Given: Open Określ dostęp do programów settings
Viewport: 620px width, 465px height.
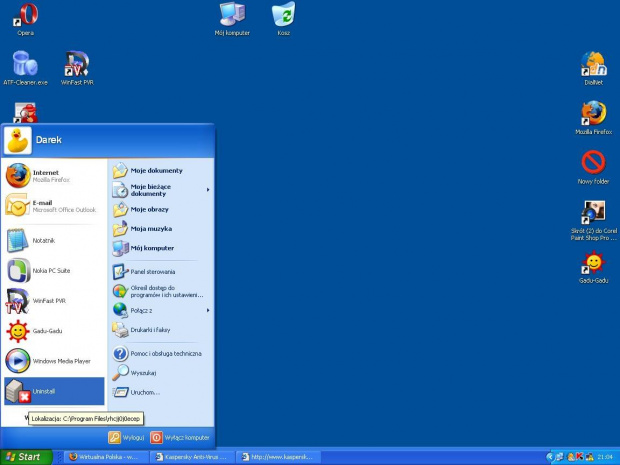Looking at the screenshot, I should 161,291.
